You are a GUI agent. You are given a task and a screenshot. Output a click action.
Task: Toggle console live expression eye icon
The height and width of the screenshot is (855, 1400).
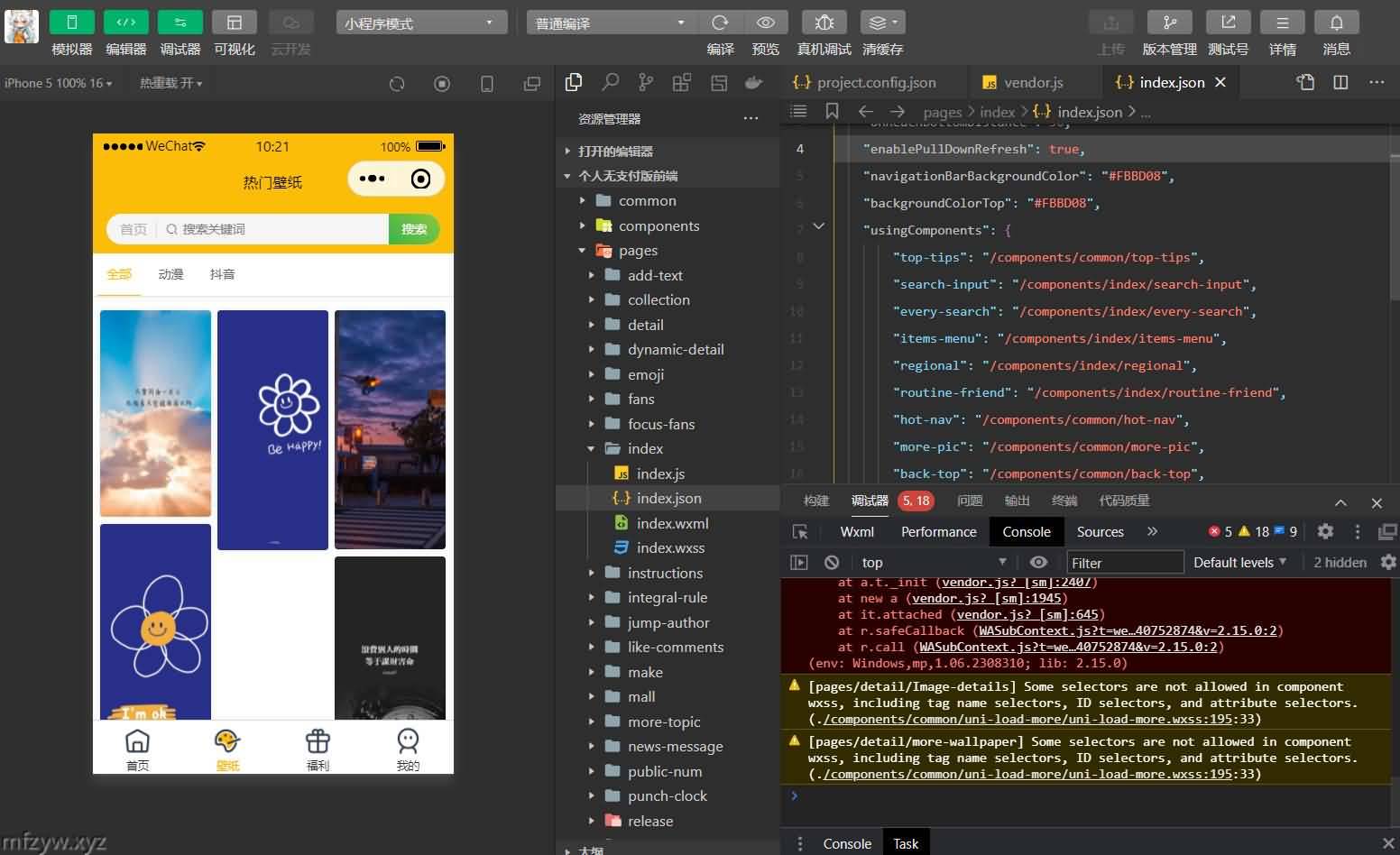[x=1038, y=563]
